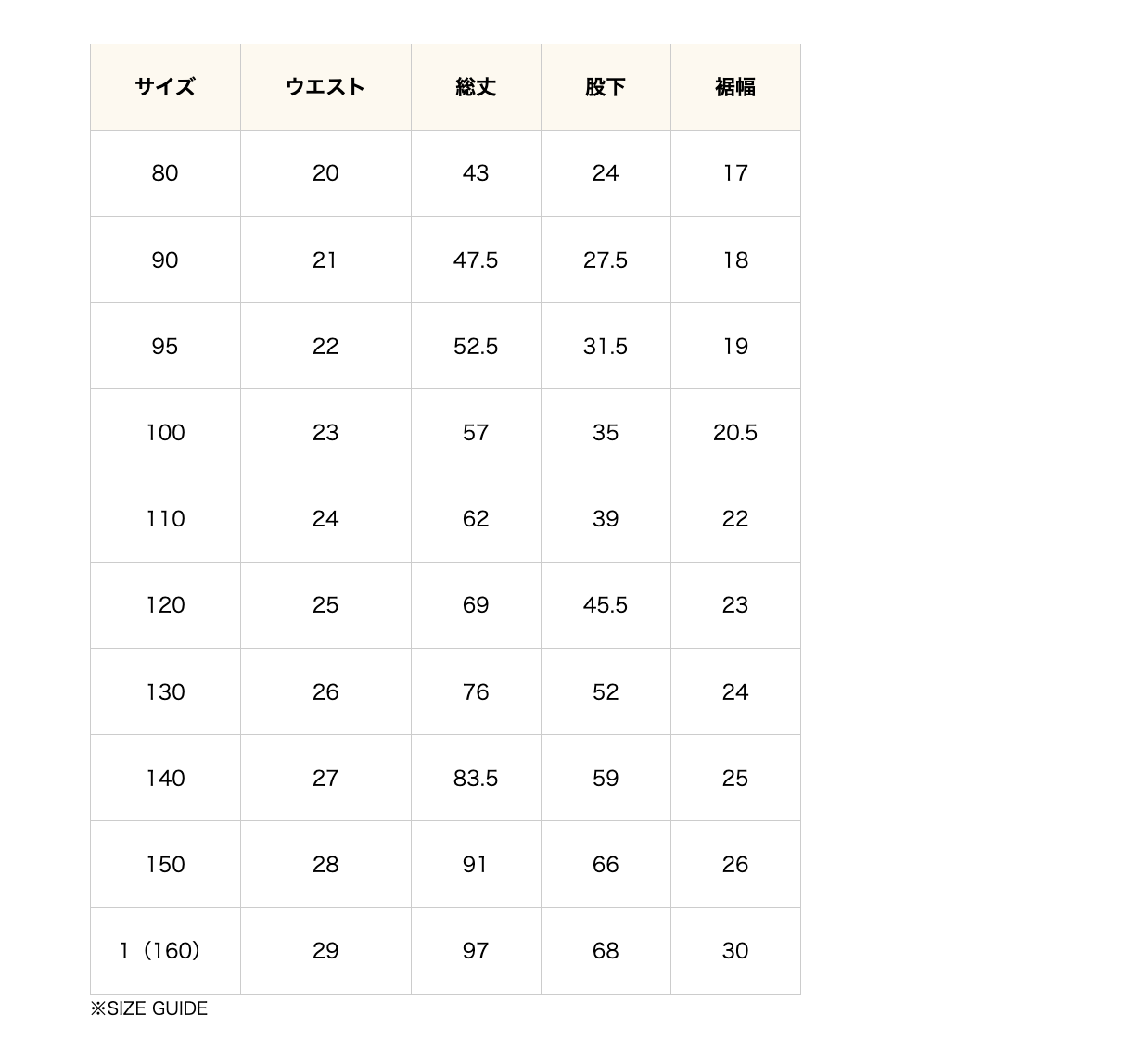Click the 47.5 total length cell

click(476, 260)
